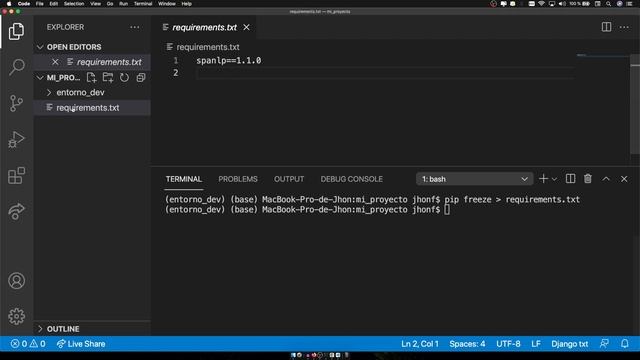Close the requirements.txt editor tab
Screen dimensions: 640x360
(x=247, y=27)
